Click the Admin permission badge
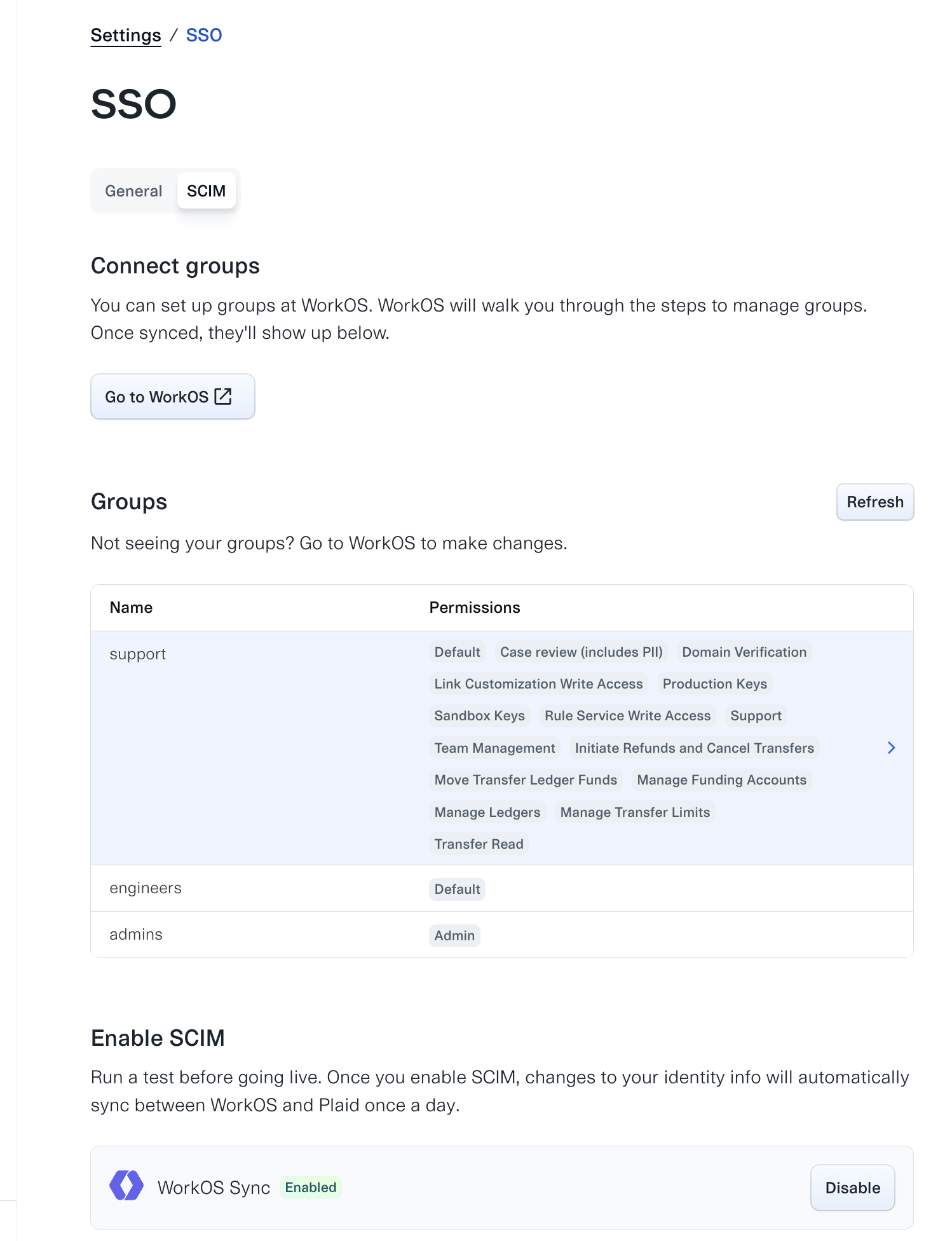Viewport: 952px width, 1241px height. click(454, 935)
